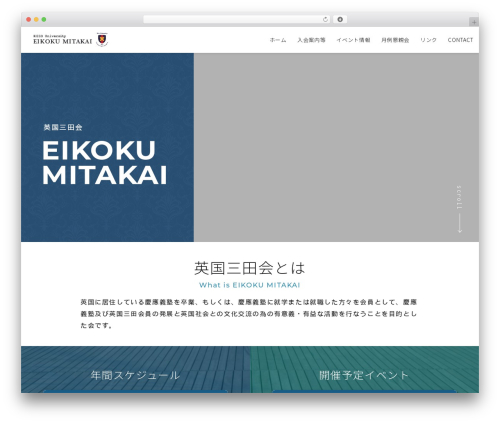Minimize the window with yellow button

coord(36,19)
